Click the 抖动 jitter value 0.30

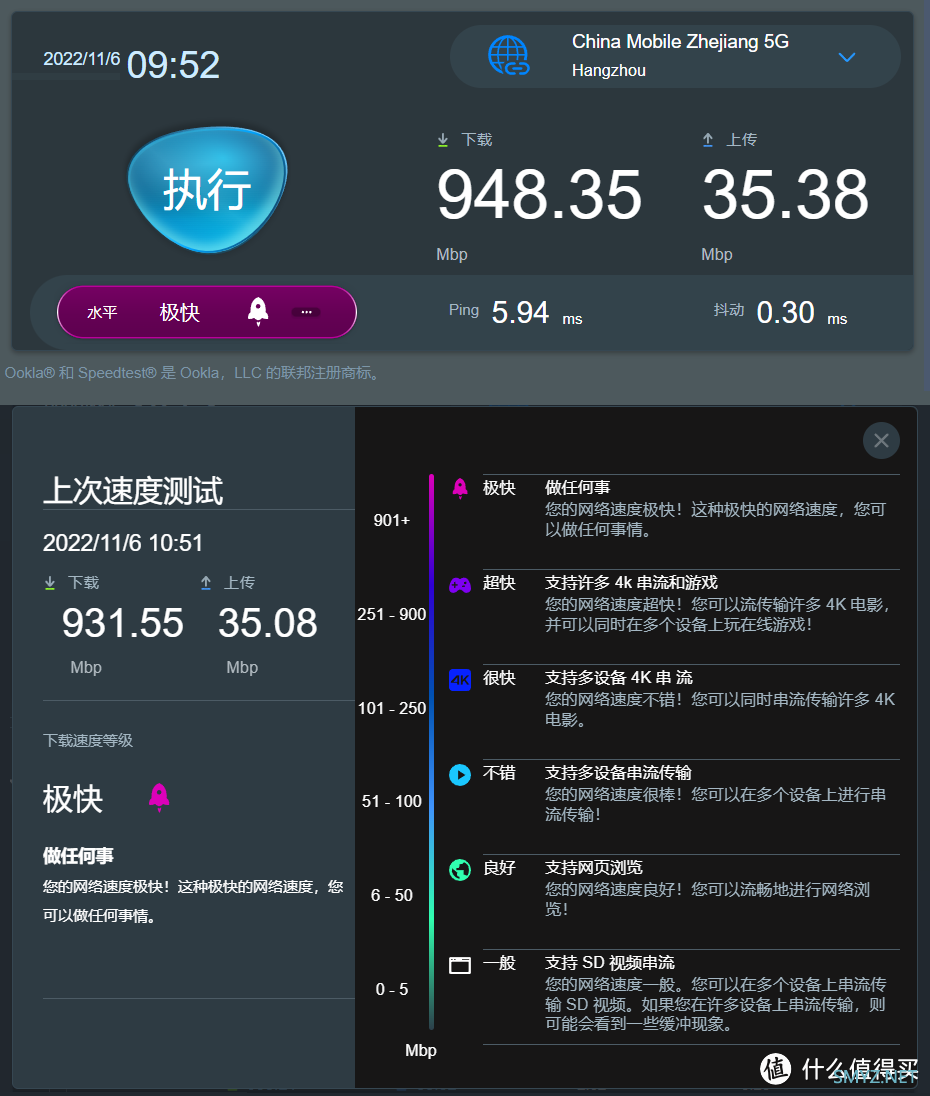click(x=785, y=312)
